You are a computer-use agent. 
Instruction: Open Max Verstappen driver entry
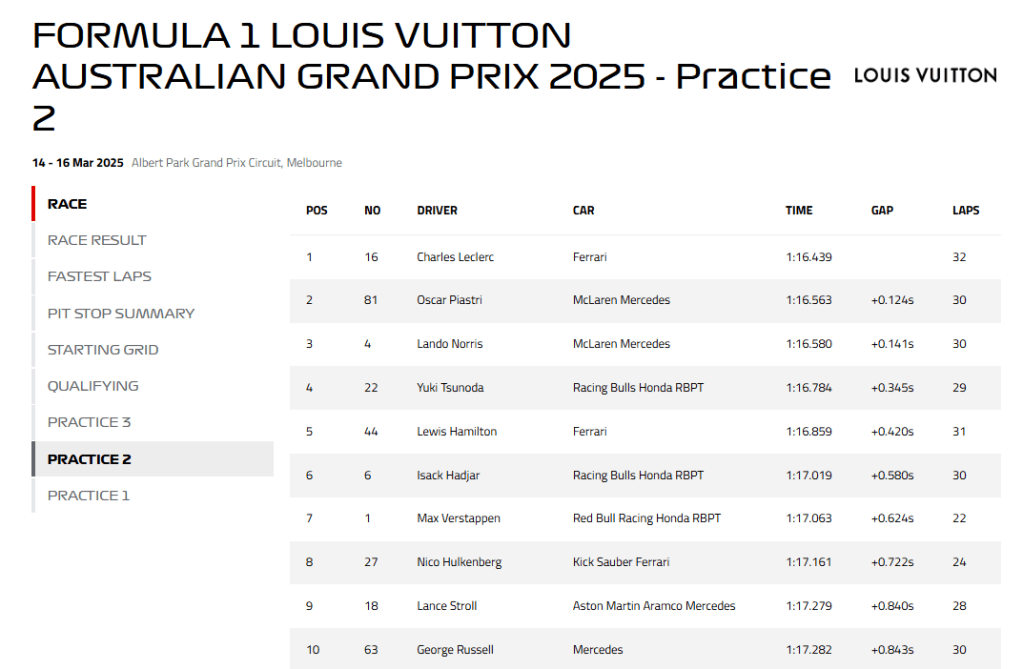pos(458,518)
